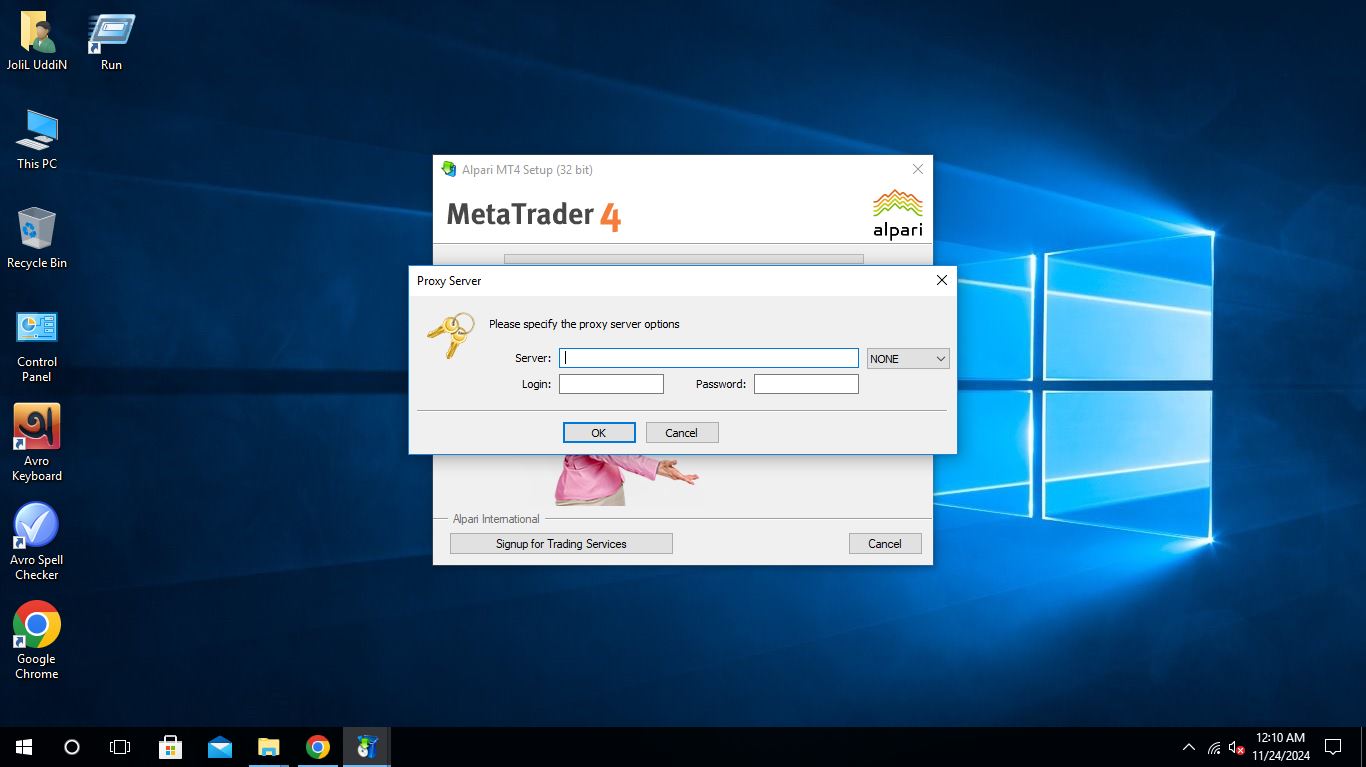Open File Explorer from the taskbar

(x=268, y=747)
